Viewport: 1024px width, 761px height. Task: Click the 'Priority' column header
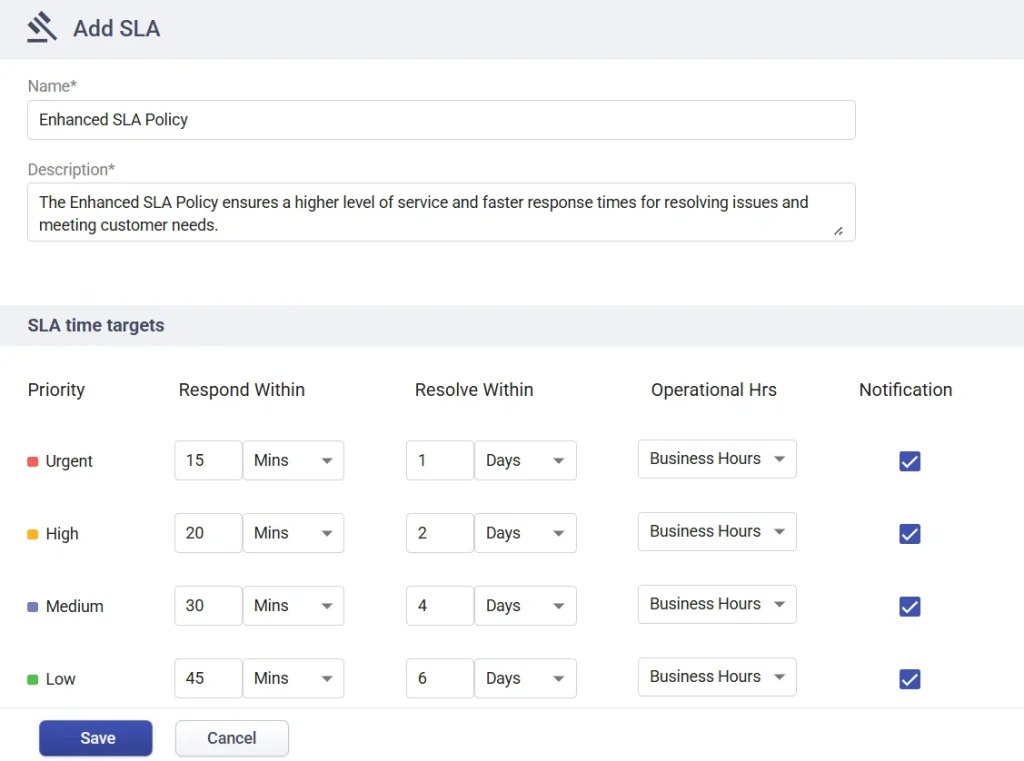tap(56, 390)
